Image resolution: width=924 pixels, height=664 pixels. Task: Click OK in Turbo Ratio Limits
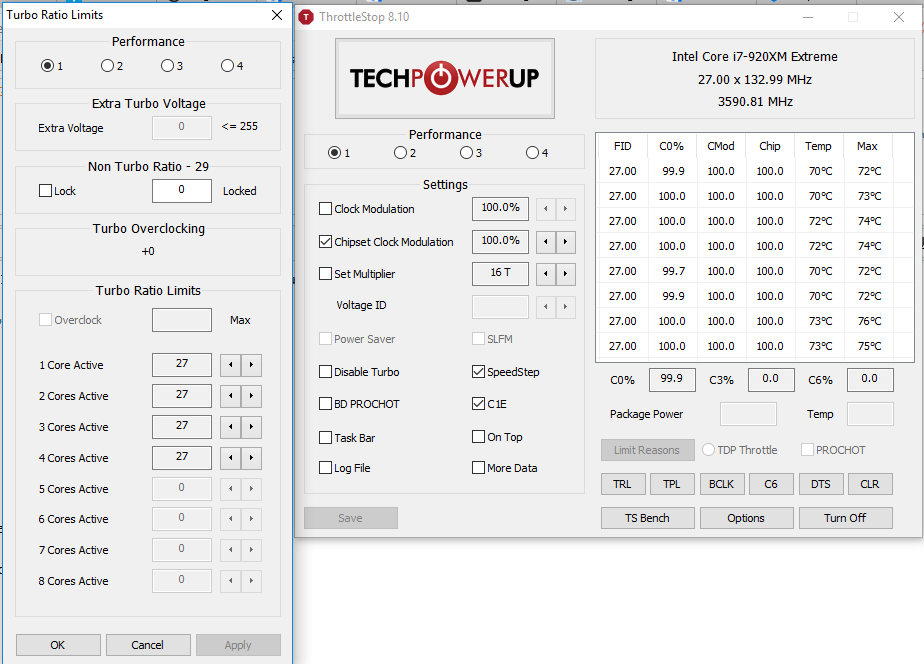coord(58,645)
